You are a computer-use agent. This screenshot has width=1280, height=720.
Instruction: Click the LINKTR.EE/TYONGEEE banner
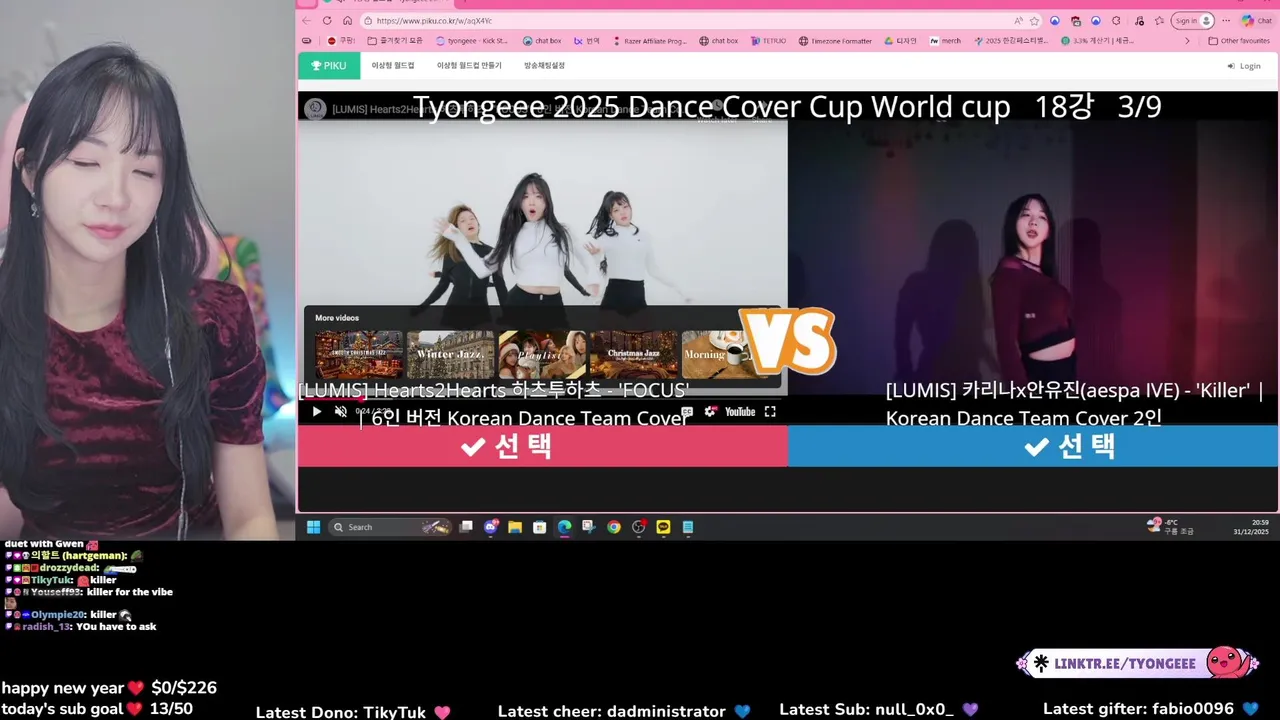(x=1137, y=663)
